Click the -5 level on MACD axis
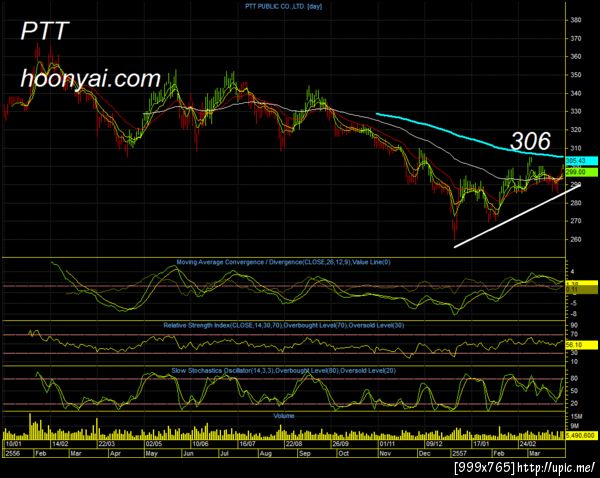 click(573, 303)
